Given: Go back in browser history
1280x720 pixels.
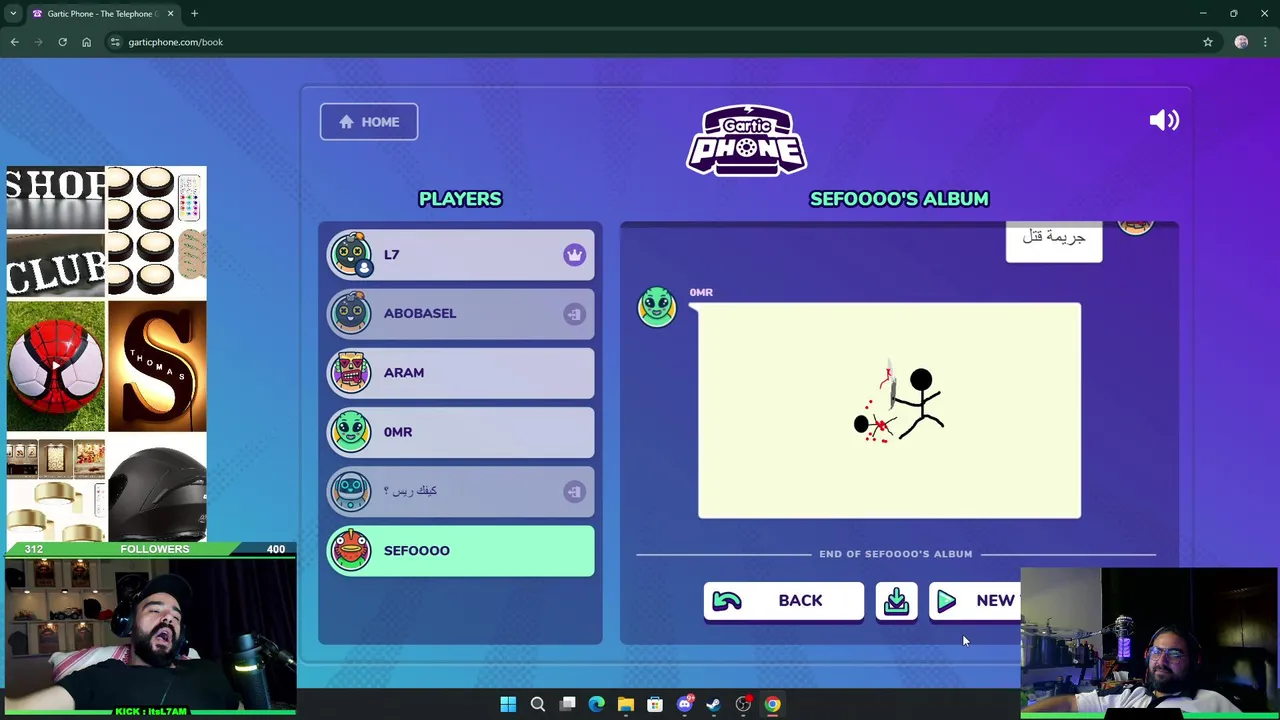Looking at the screenshot, I should [x=15, y=42].
